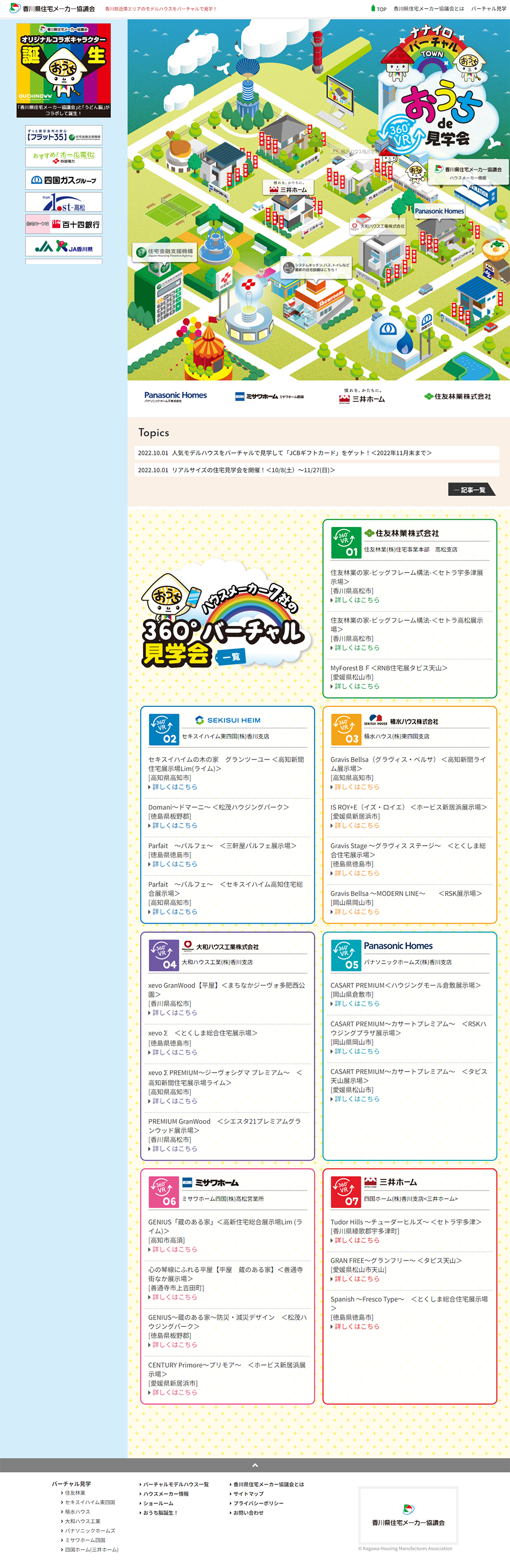Viewport: 510px width, 1568px height.
Task: Click the 360 VR 02 Sekisui Heim icon
Action: tap(164, 730)
